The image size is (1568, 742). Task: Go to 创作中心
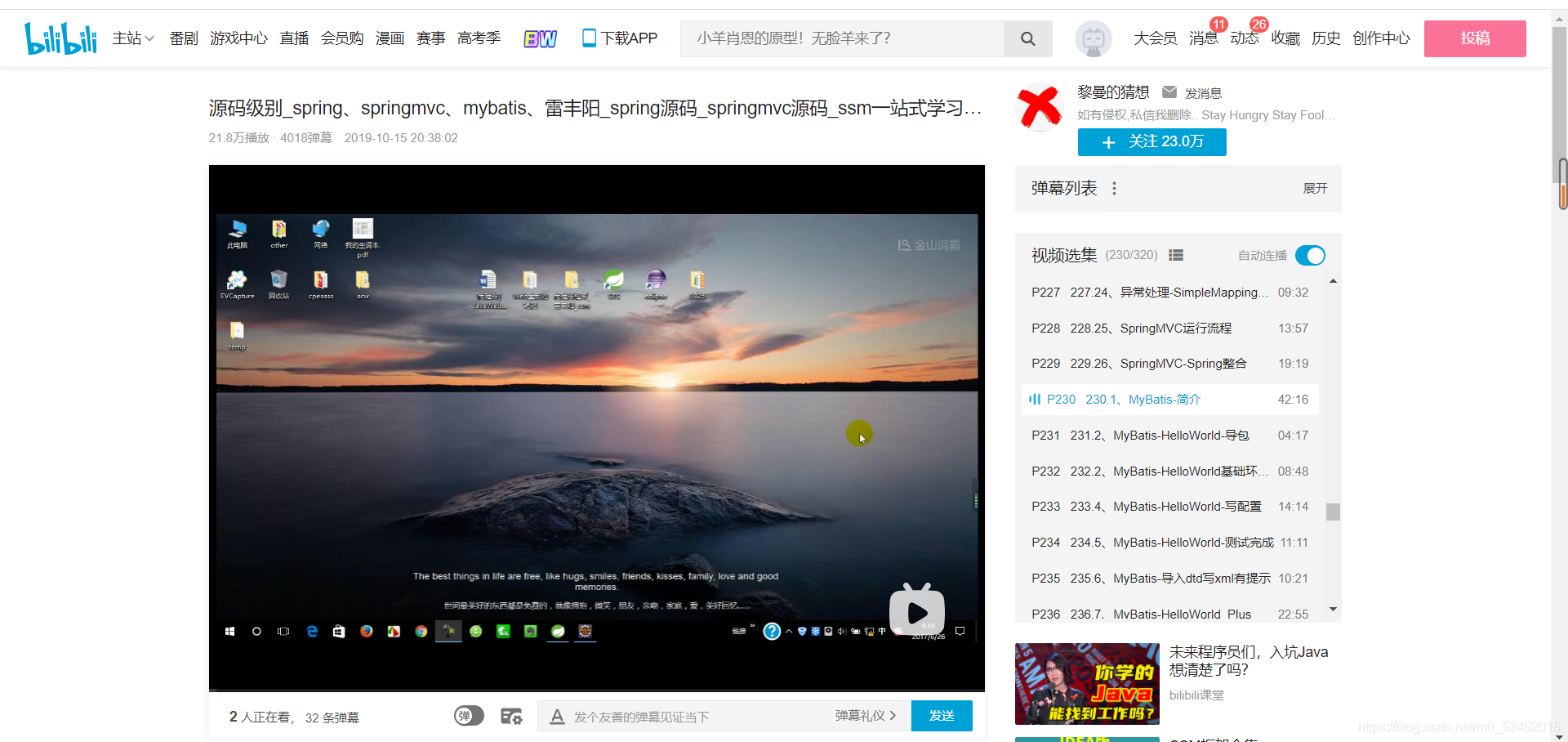pos(1381,38)
